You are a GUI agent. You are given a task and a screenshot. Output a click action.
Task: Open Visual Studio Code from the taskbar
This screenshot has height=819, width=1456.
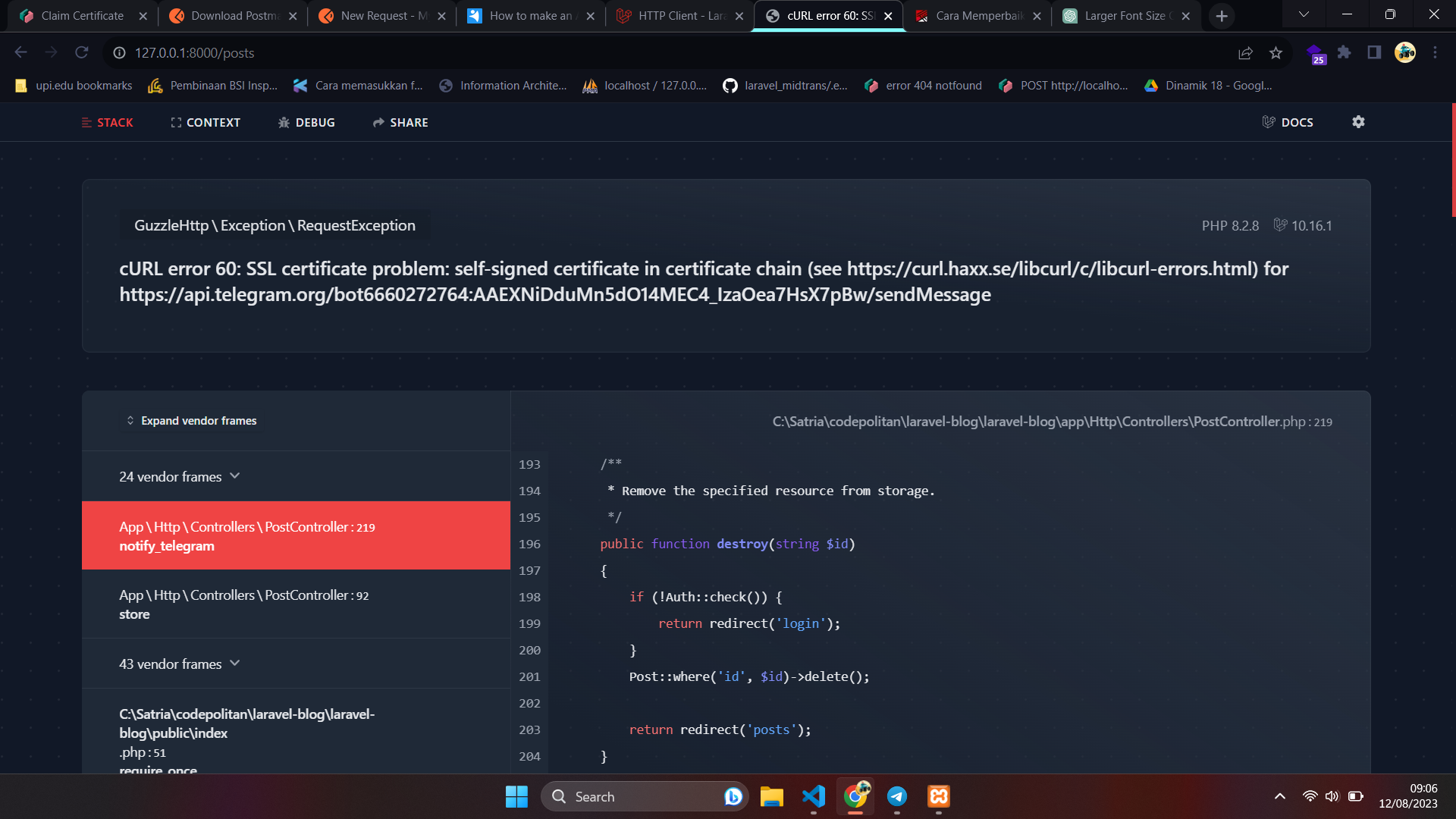click(x=813, y=797)
